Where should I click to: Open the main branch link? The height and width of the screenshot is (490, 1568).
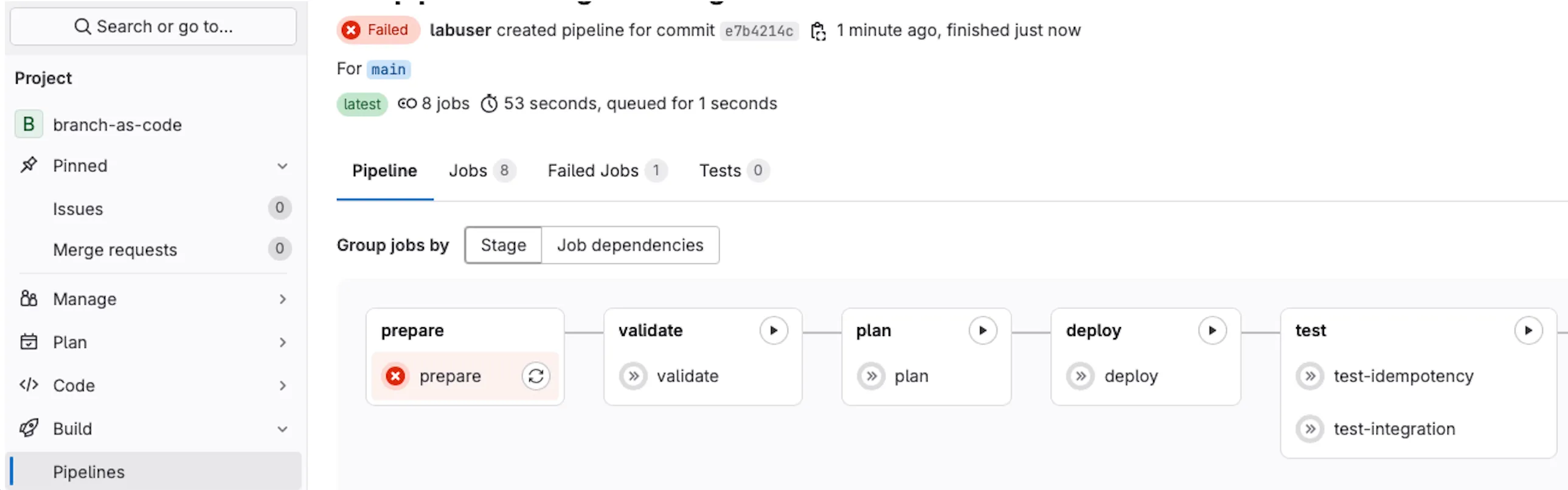[x=388, y=69]
